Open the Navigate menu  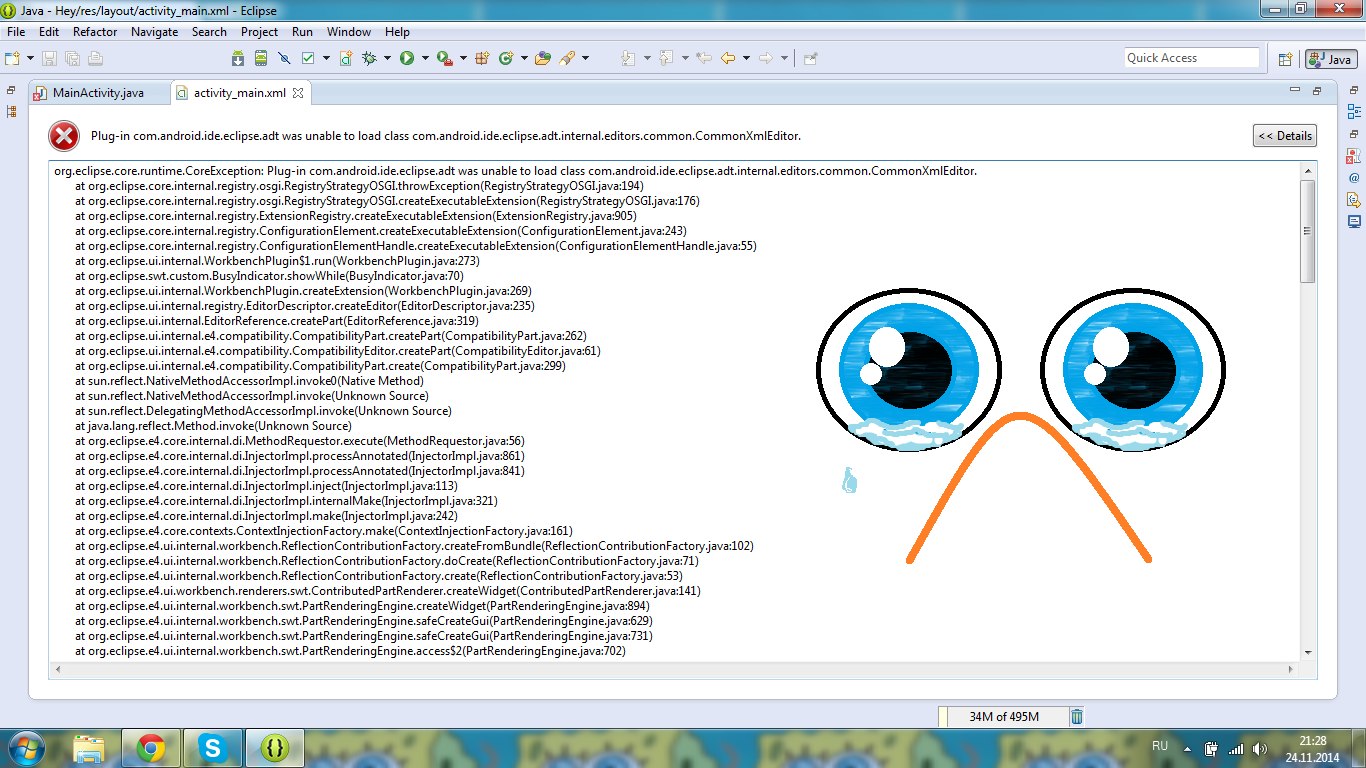pyautogui.click(x=154, y=32)
